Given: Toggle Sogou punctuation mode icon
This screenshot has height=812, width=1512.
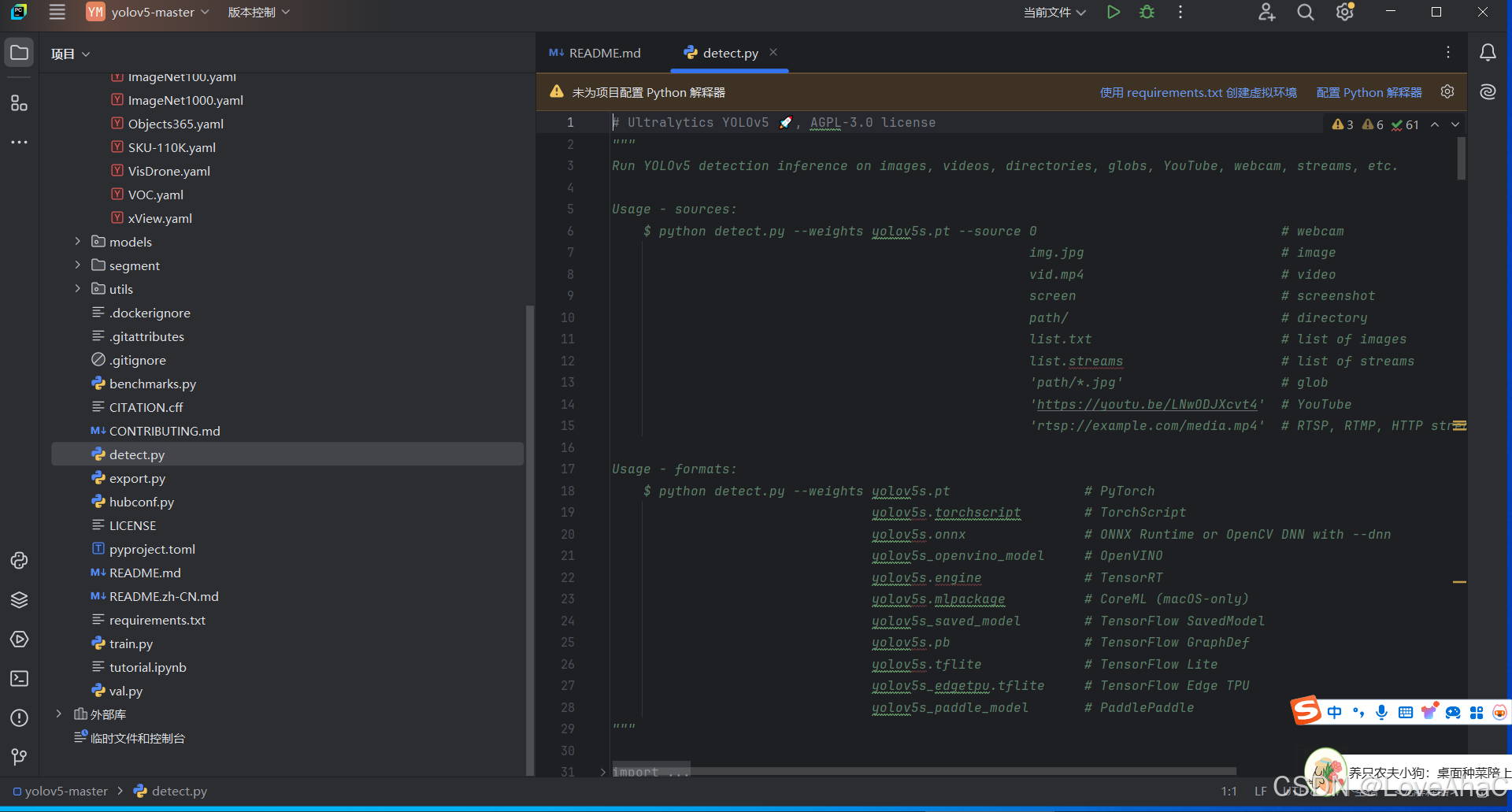Looking at the screenshot, I should pyautogui.click(x=1358, y=712).
